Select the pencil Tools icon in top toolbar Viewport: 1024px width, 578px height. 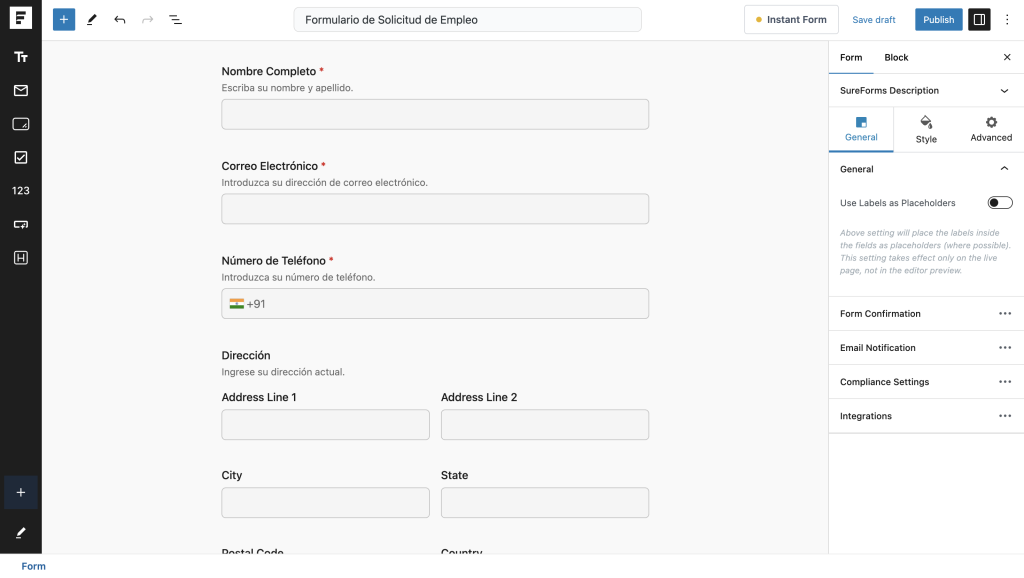91,20
